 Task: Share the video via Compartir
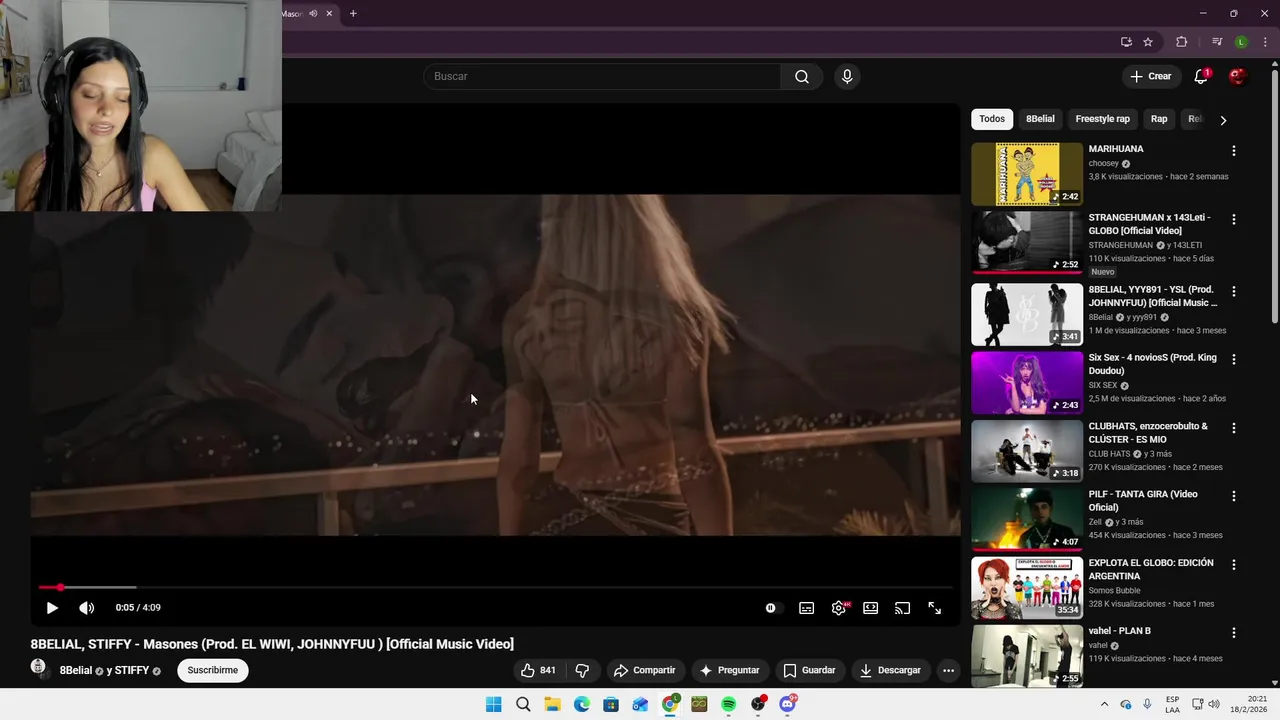pos(644,670)
